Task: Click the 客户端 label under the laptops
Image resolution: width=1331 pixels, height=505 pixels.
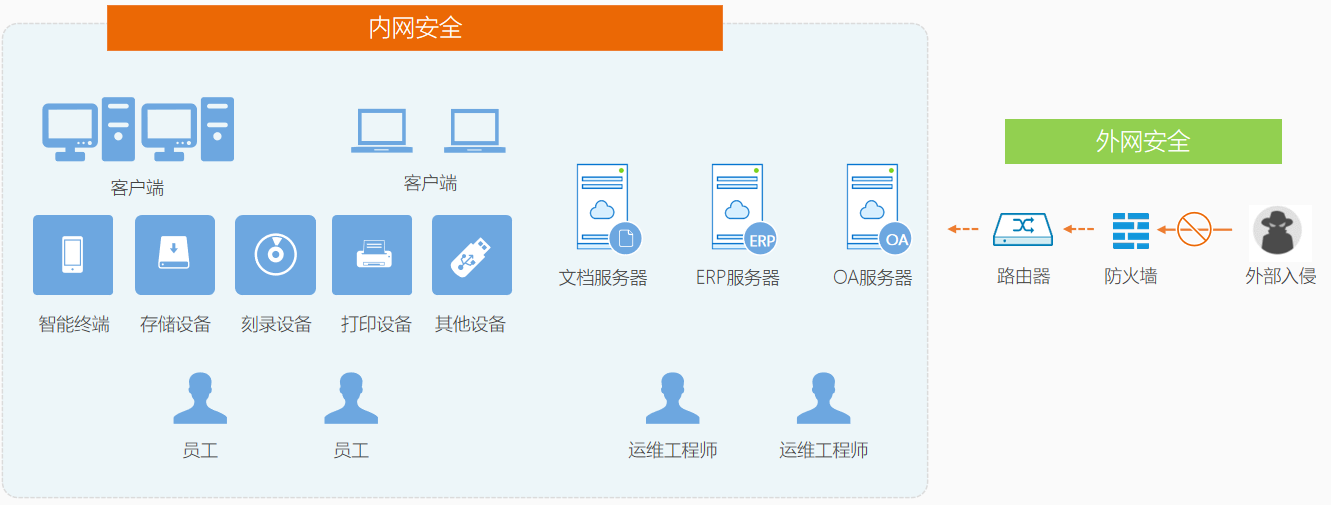Action: click(430, 183)
